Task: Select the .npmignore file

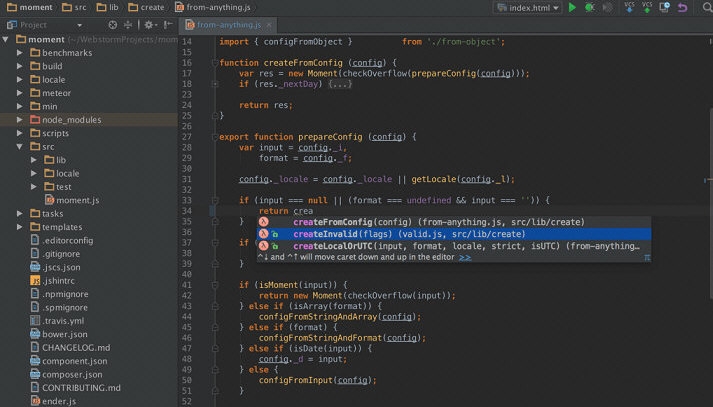Action: pos(59,294)
